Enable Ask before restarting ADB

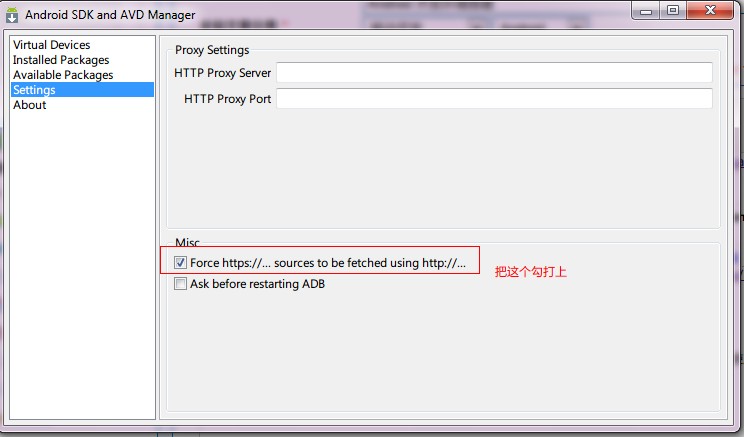180,284
